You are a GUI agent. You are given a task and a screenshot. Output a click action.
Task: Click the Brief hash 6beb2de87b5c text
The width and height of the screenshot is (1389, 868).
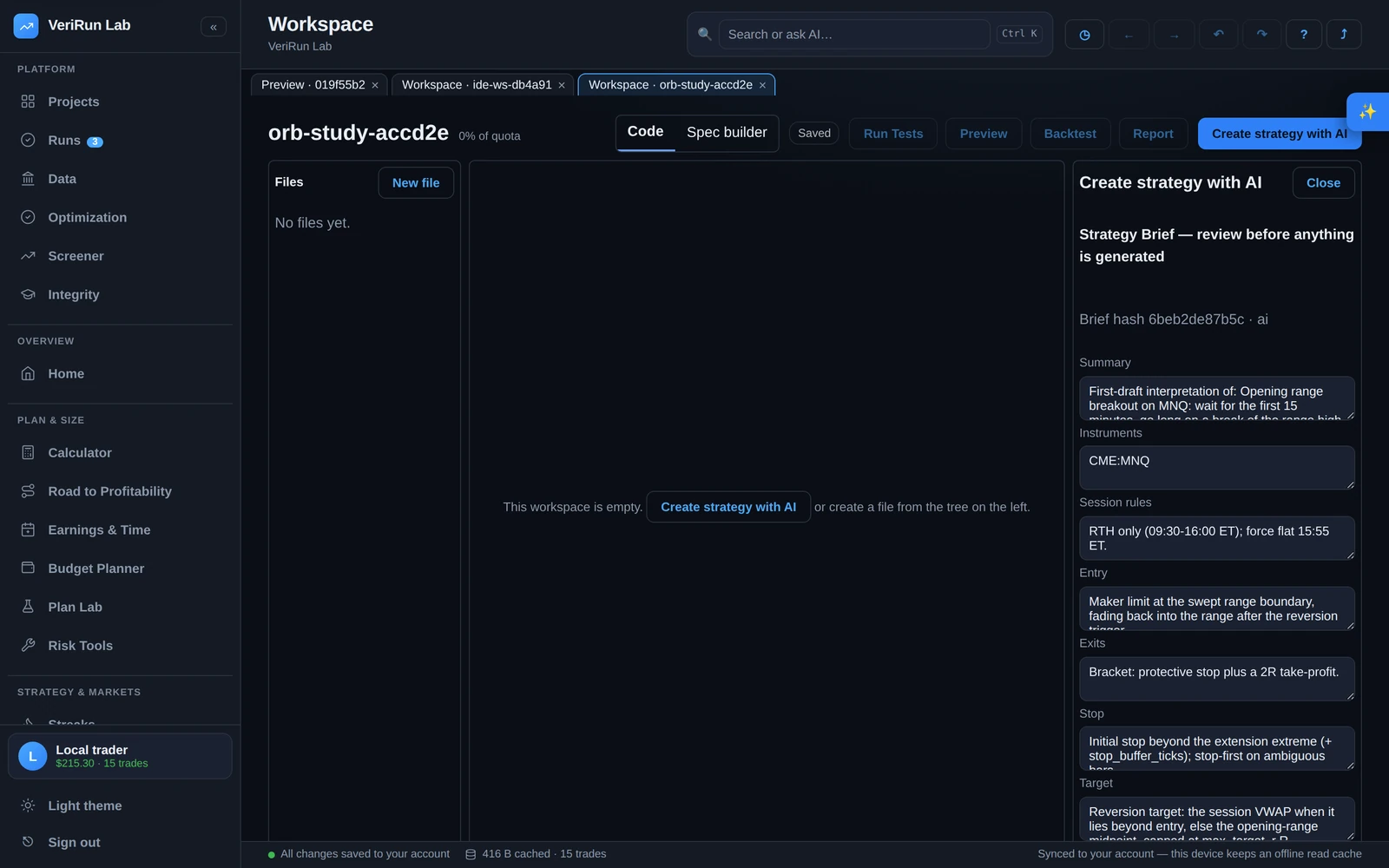[x=1162, y=319]
